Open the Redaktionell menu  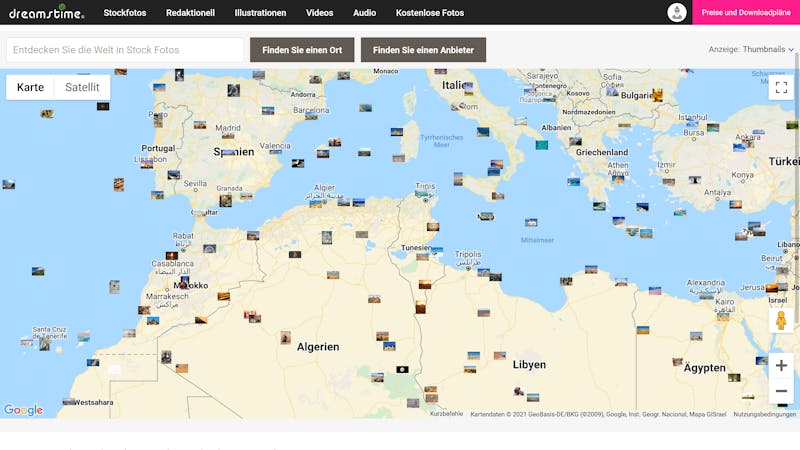tap(190, 13)
